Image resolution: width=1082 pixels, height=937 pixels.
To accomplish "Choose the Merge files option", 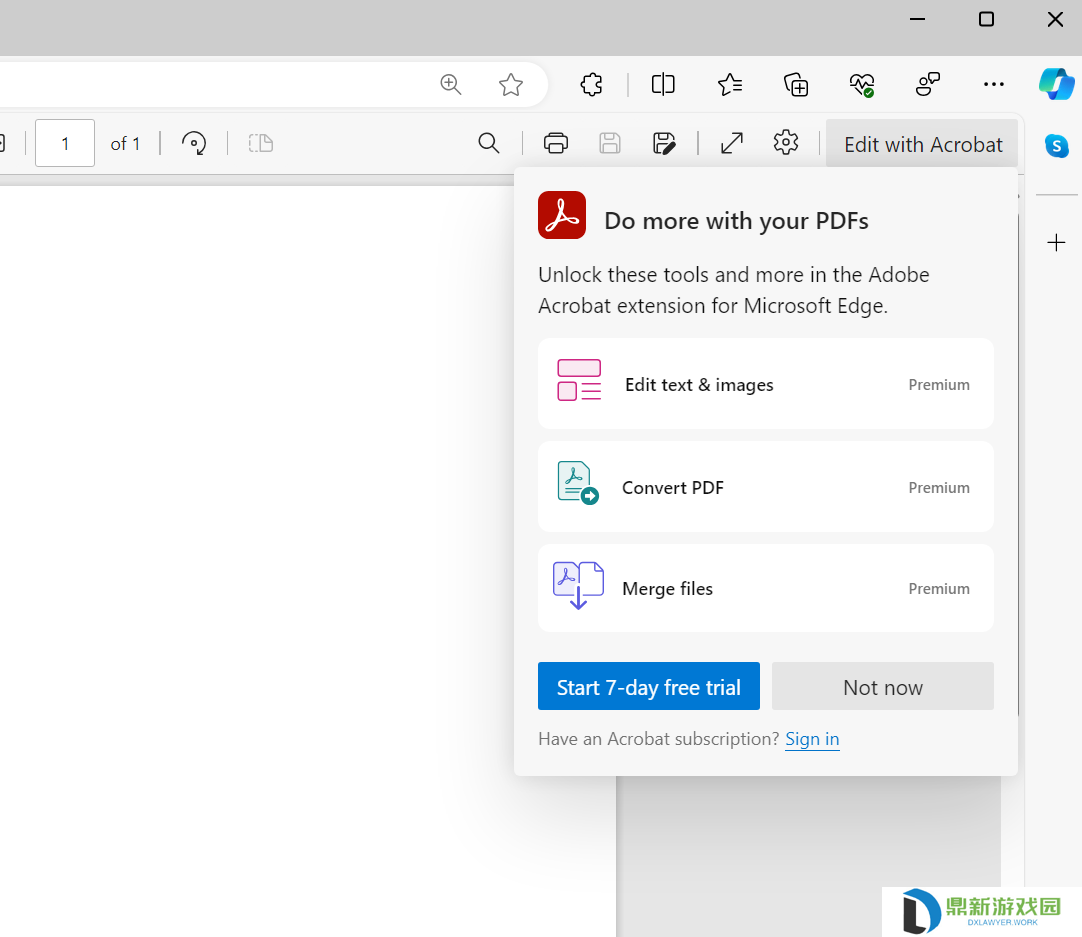I will click(x=765, y=588).
